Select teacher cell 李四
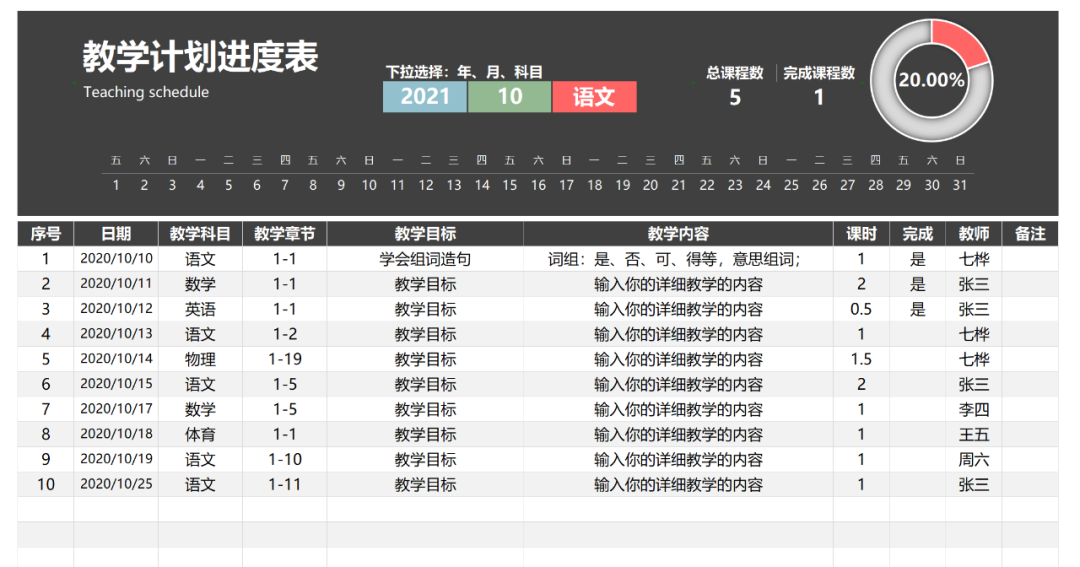The height and width of the screenshot is (567, 1080). (x=974, y=409)
